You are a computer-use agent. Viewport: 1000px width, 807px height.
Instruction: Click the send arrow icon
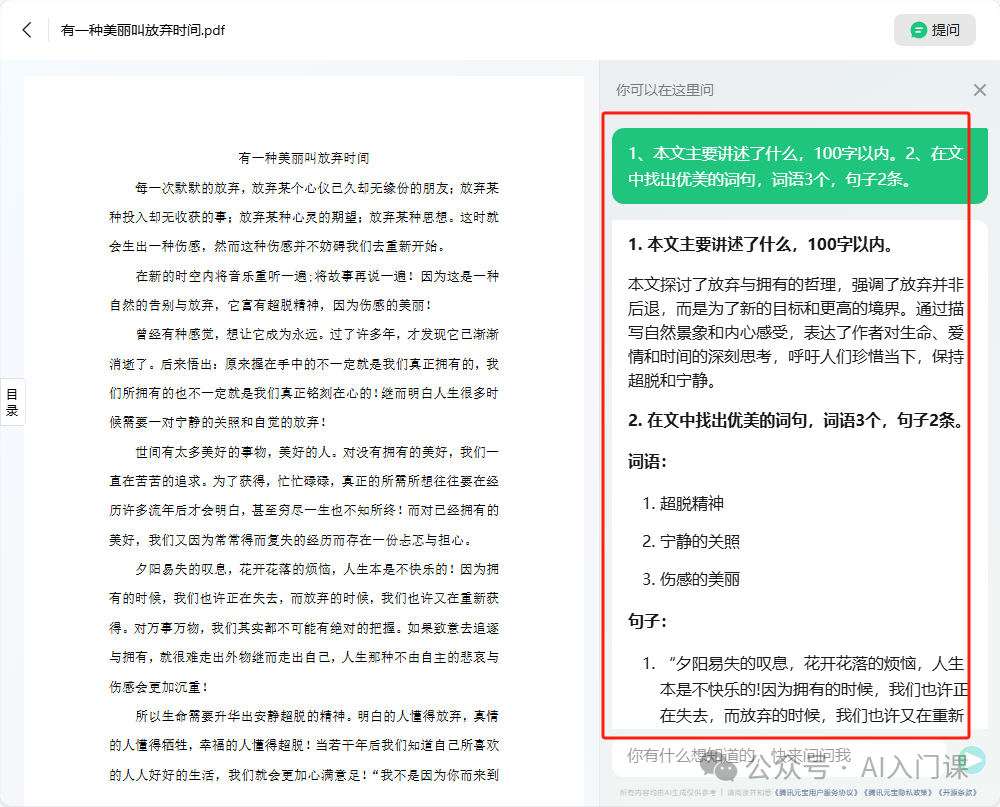pyautogui.click(x=971, y=758)
